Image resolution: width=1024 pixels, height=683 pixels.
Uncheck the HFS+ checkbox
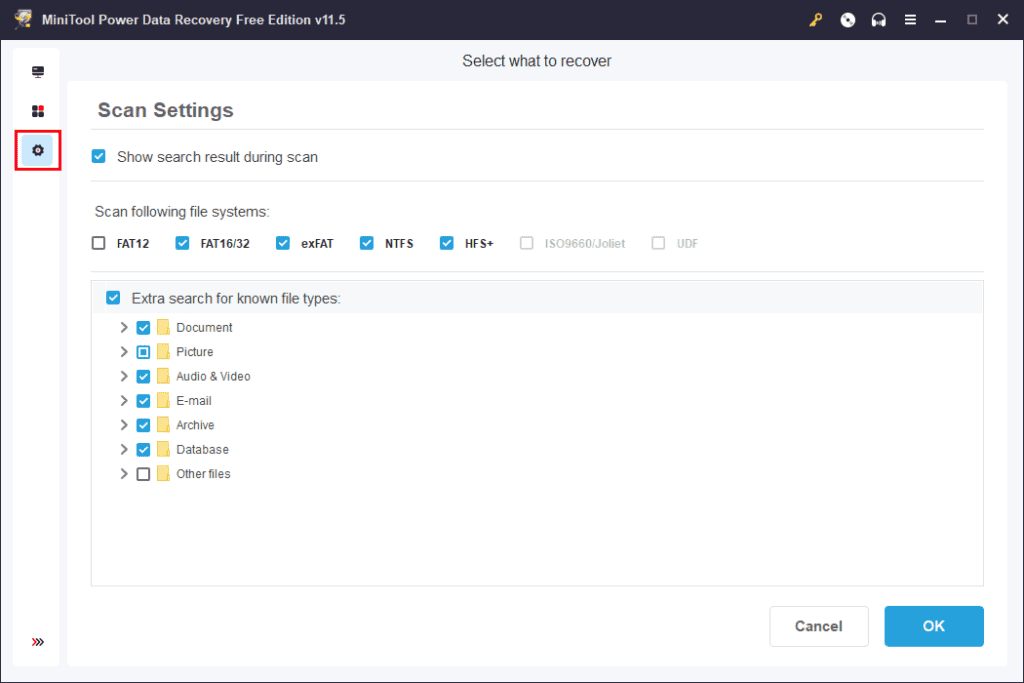coord(447,243)
